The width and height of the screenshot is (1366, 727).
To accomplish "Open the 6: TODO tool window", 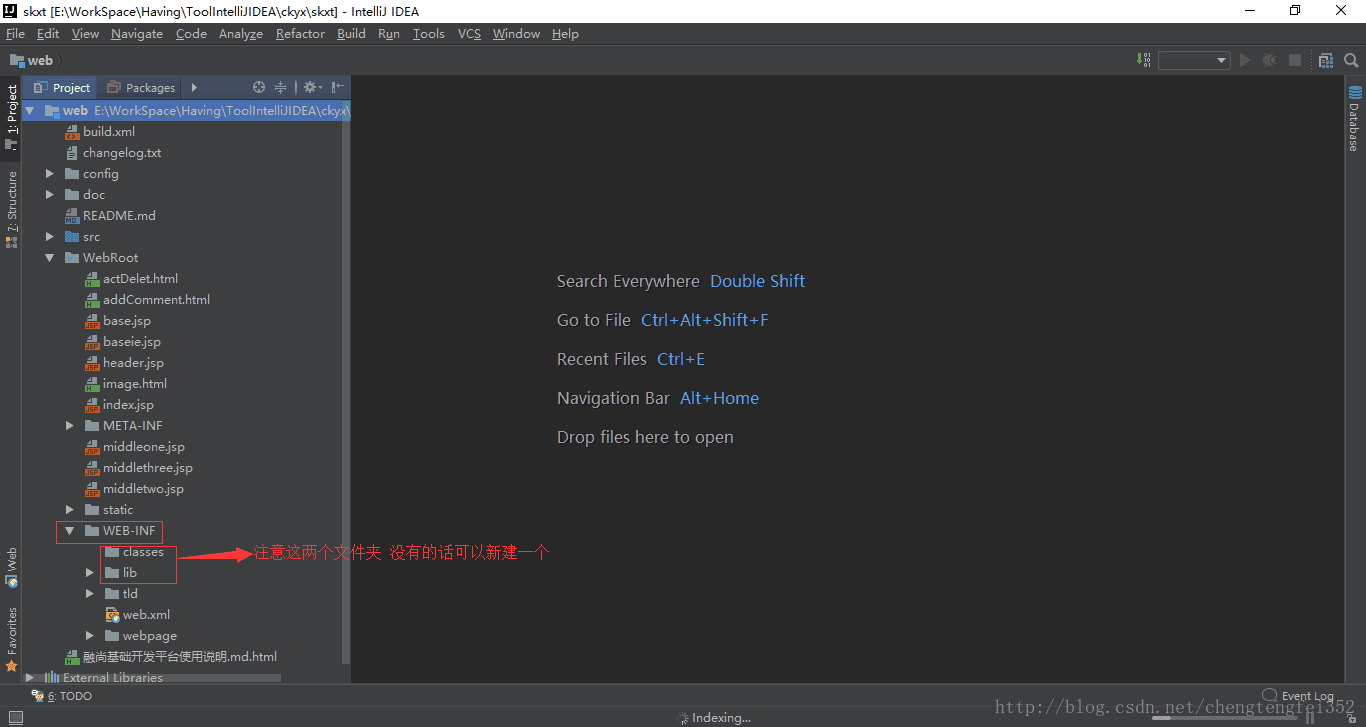I will point(62,696).
